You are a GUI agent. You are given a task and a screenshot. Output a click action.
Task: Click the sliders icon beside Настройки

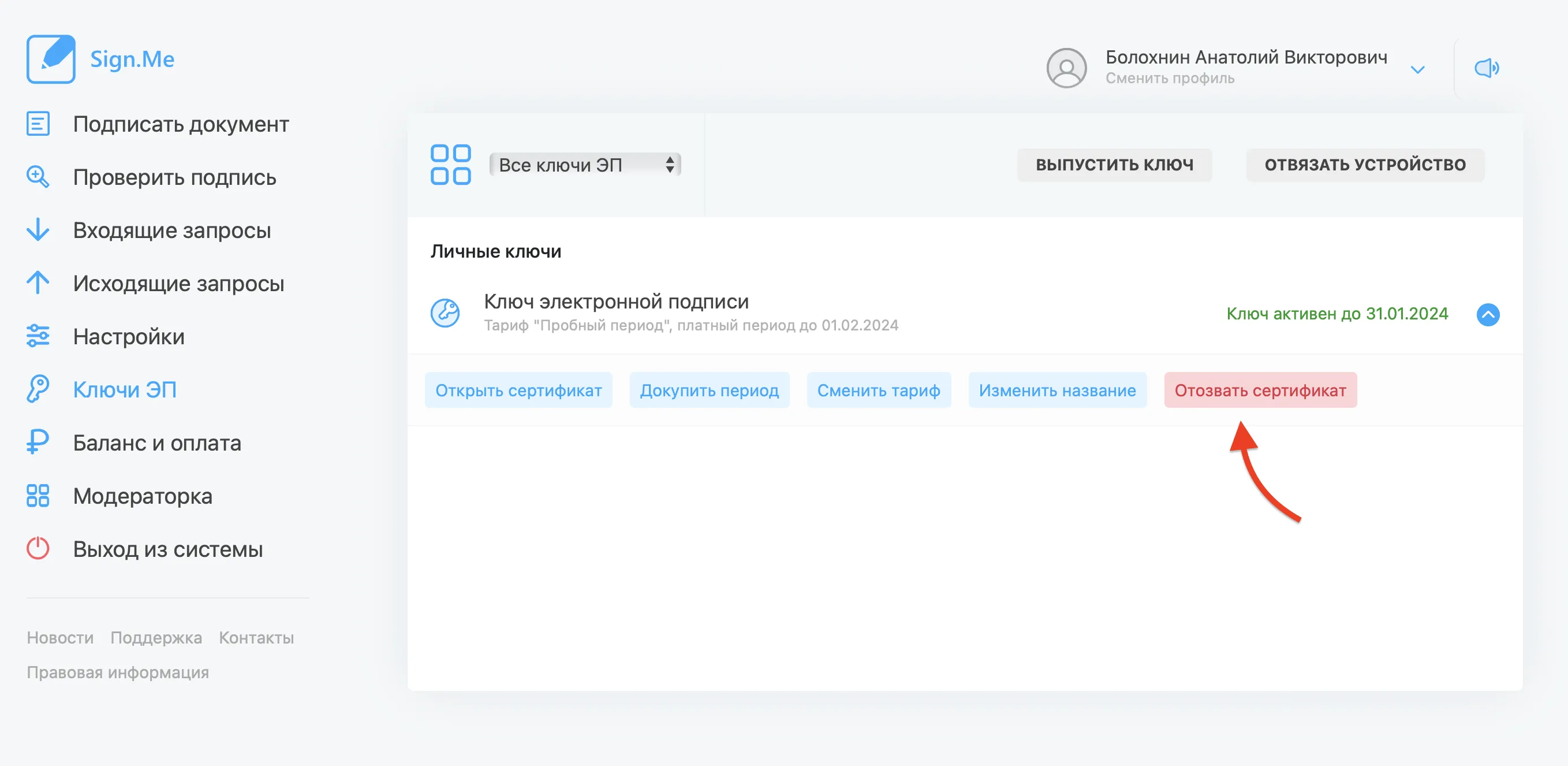(38, 336)
